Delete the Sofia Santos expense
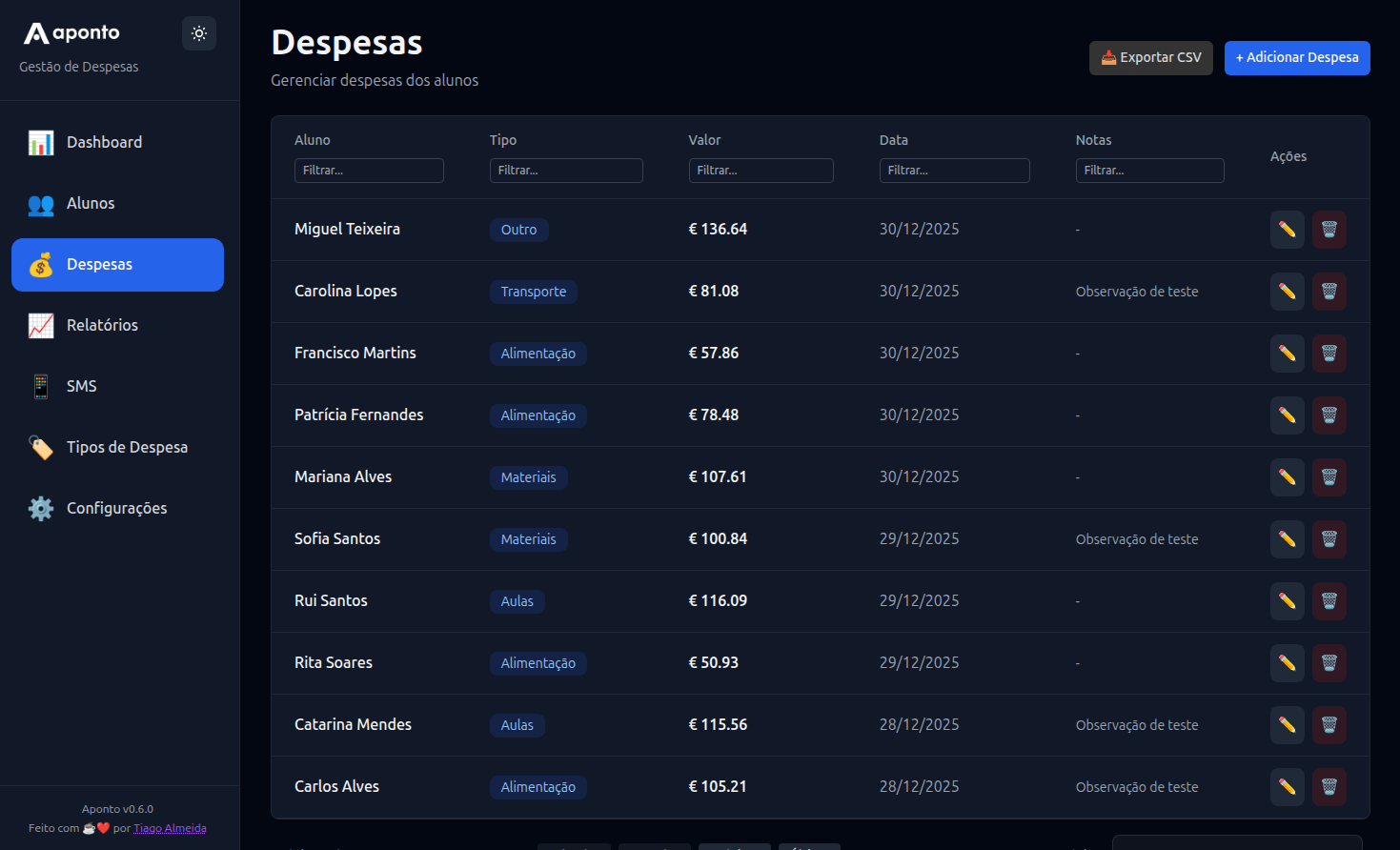 (1329, 539)
